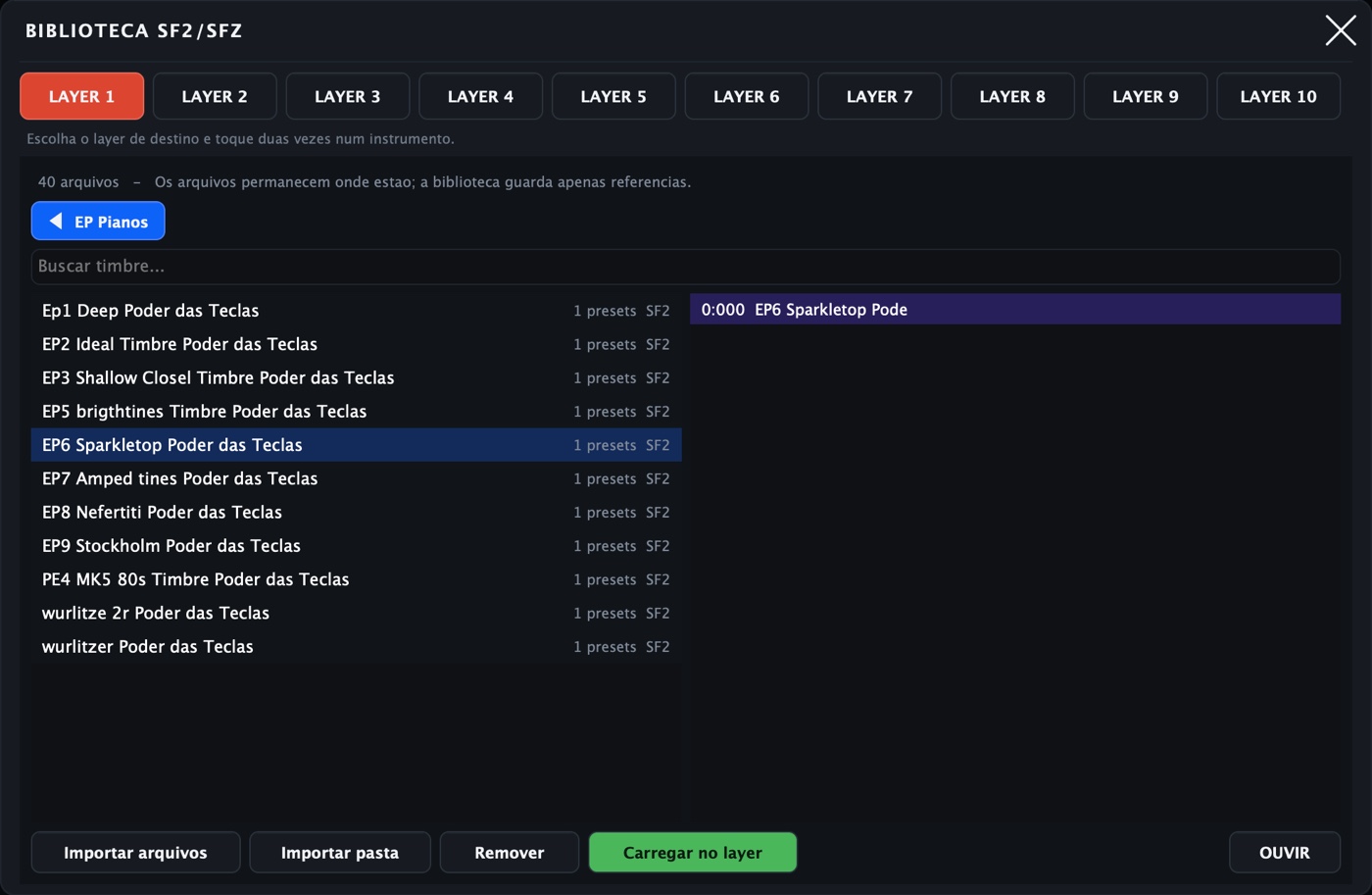Select Layer 7 as destination
This screenshot has height=895, width=1372.
pos(879,96)
